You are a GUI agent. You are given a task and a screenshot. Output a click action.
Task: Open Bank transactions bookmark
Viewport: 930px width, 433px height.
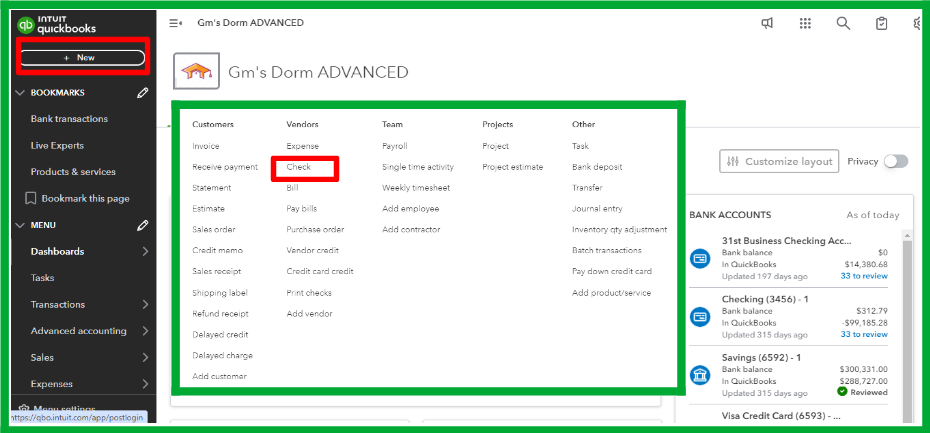[69, 119]
